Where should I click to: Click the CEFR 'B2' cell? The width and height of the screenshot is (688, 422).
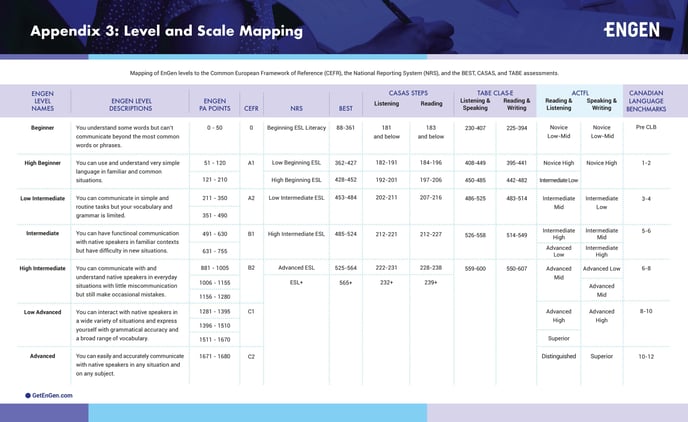(251, 268)
